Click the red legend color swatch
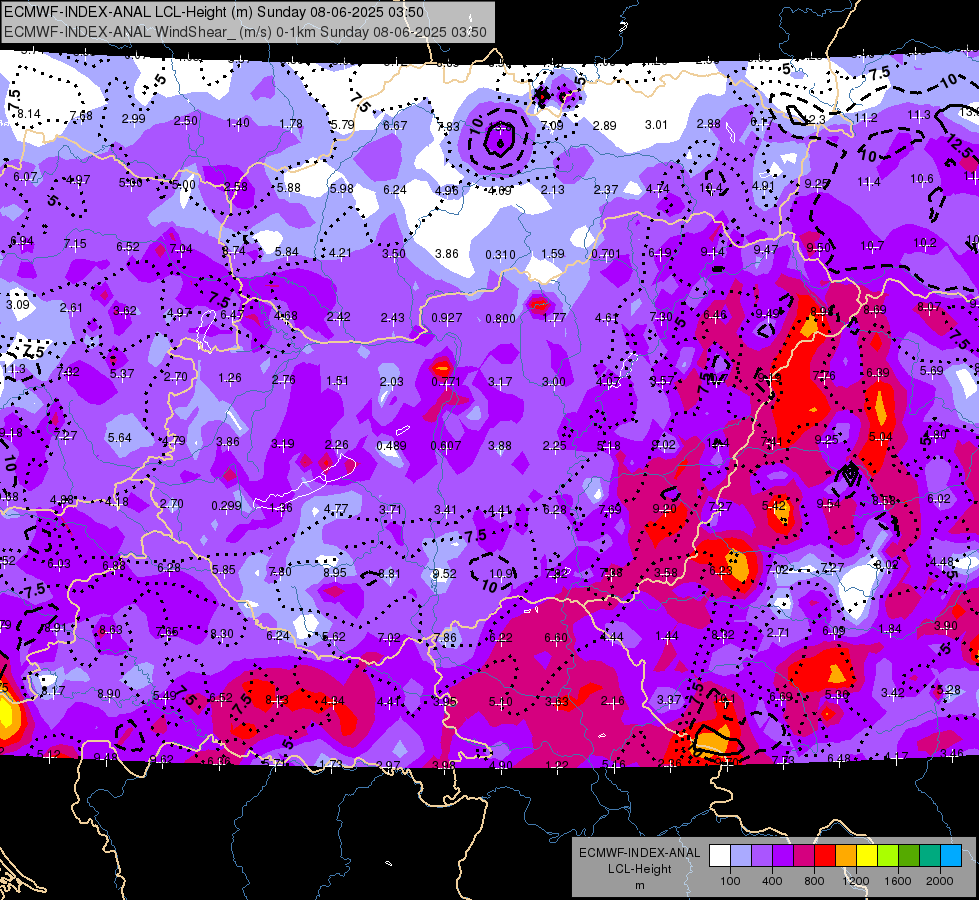The height and width of the screenshot is (900, 979). [x=825, y=856]
